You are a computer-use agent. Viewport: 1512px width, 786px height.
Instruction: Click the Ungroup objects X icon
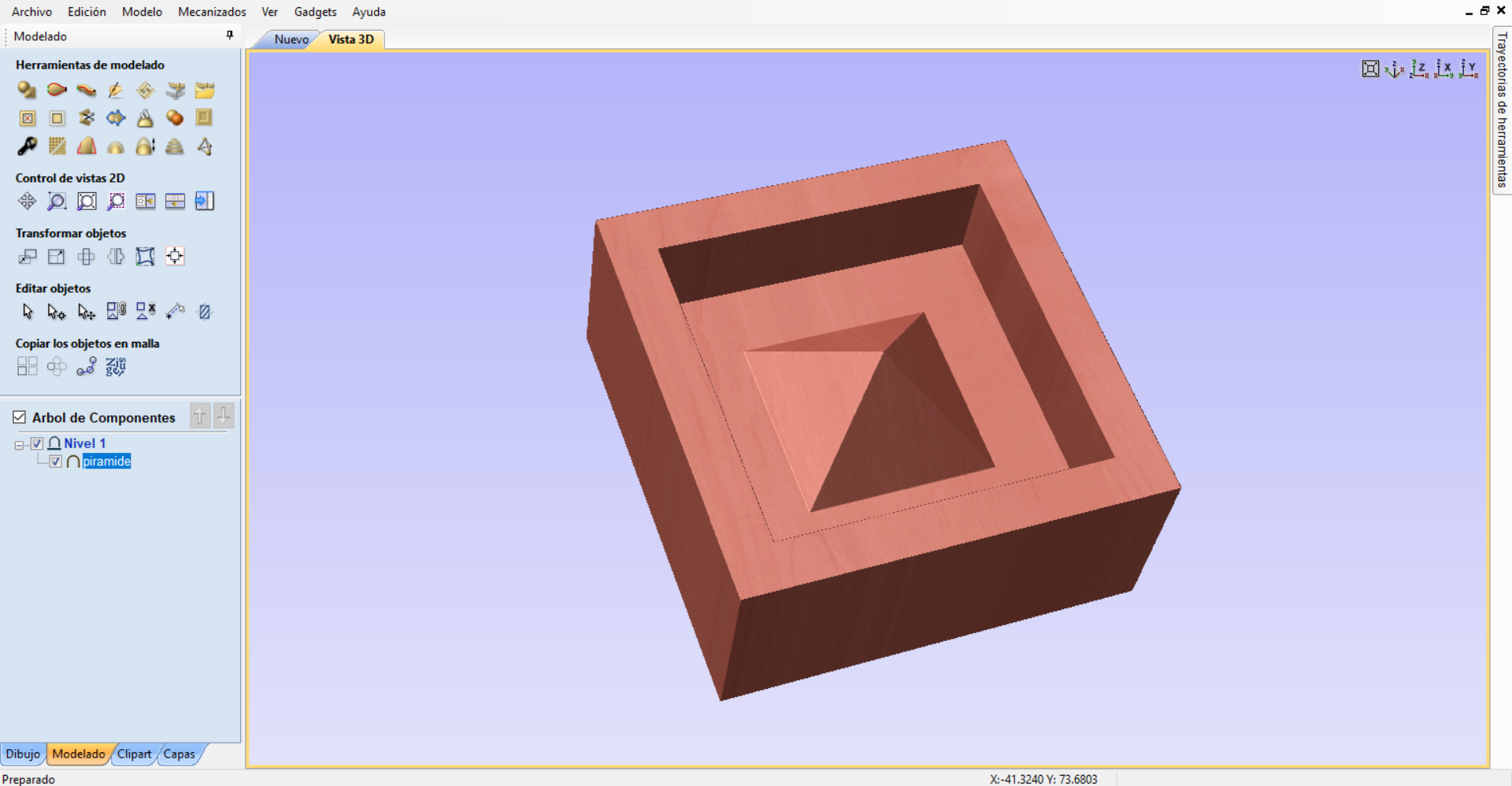click(x=146, y=312)
